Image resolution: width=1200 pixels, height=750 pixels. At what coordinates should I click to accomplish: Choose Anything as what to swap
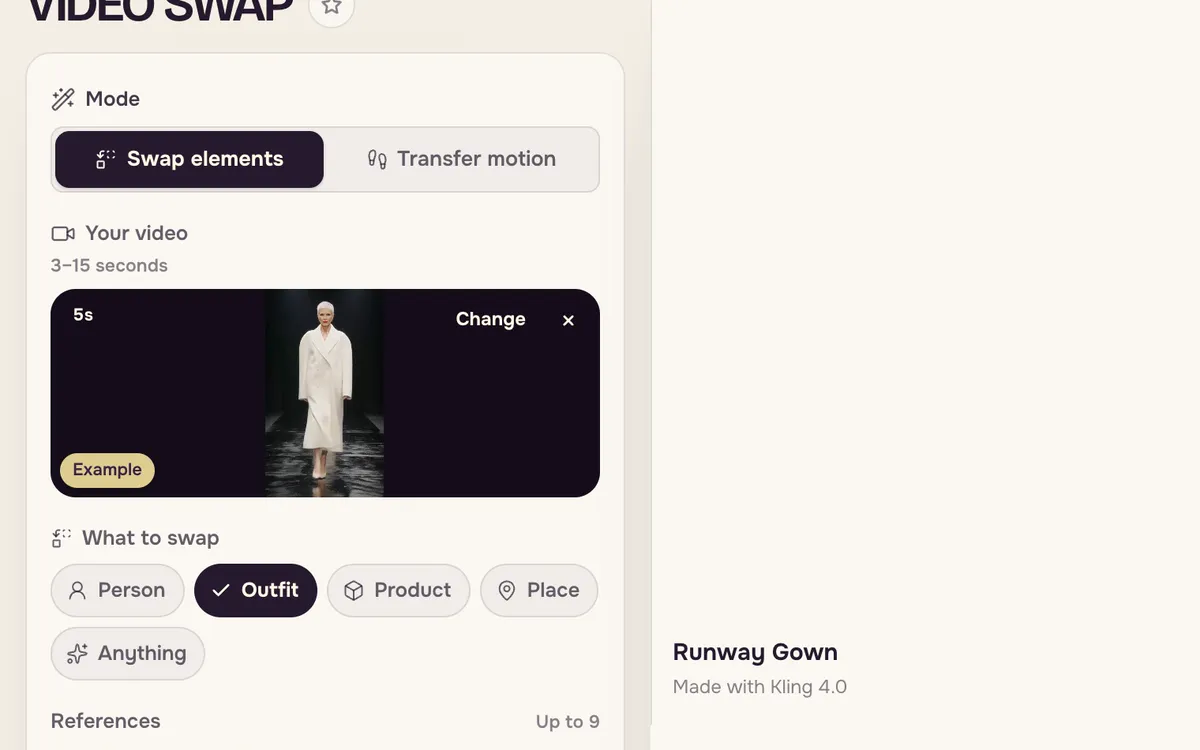click(x=128, y=654)
